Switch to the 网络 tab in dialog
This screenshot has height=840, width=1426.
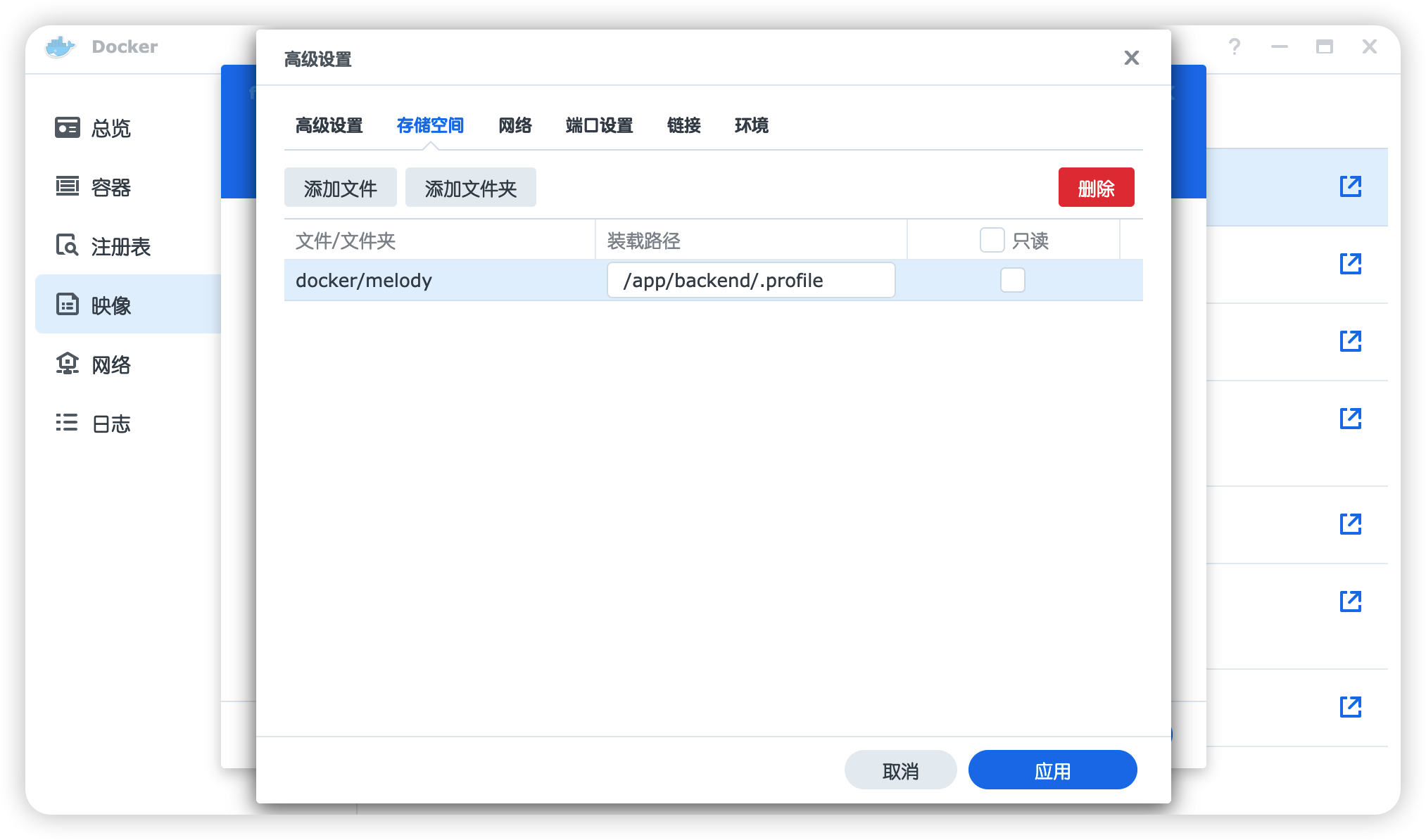[515, 125]
